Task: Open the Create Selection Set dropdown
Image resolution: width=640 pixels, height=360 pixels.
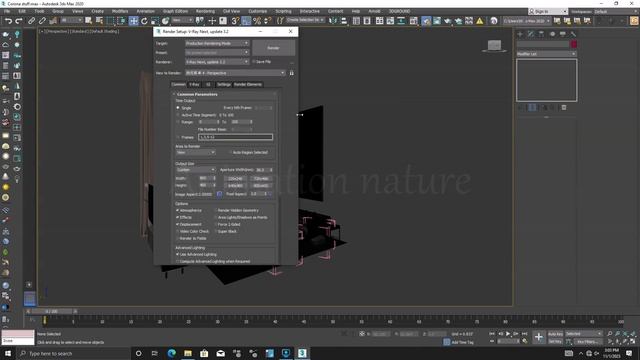Action: tap(305, 20)
